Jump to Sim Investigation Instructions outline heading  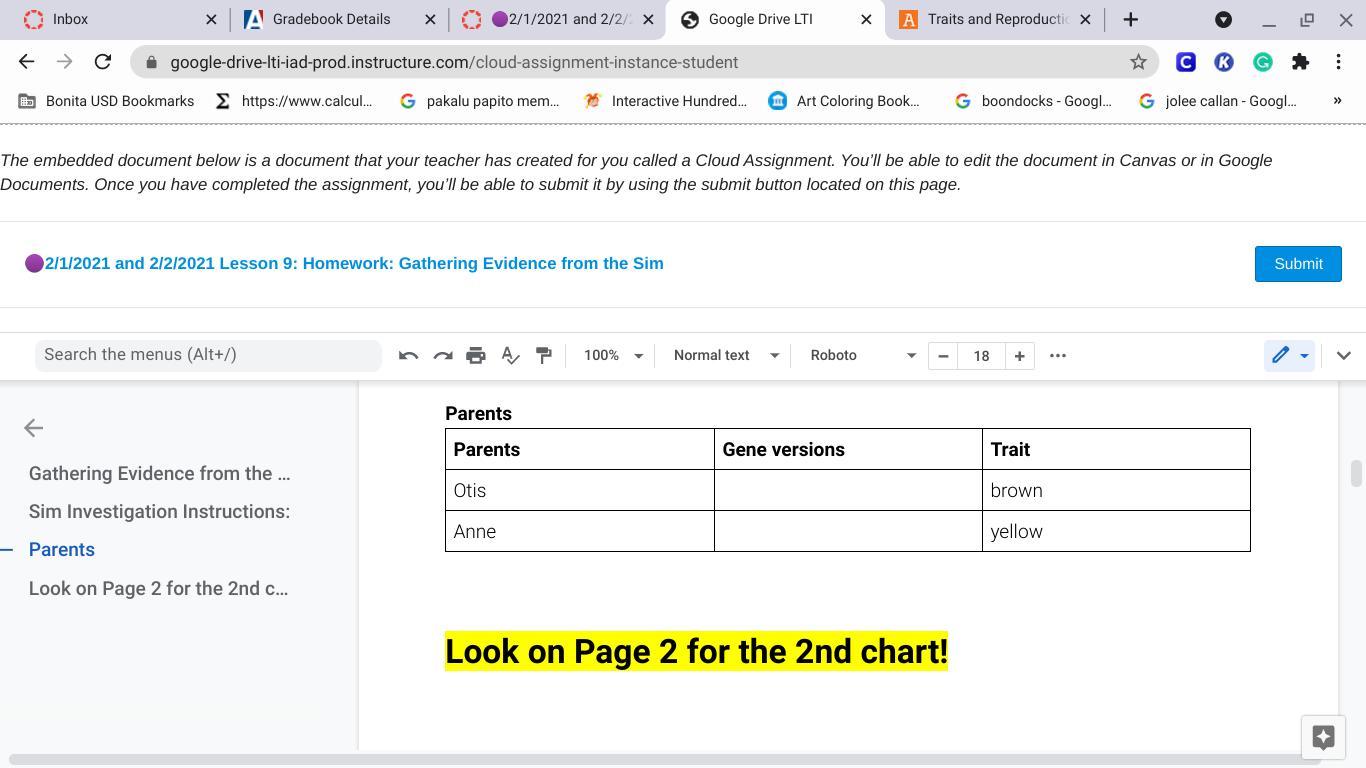pos(160,512)
